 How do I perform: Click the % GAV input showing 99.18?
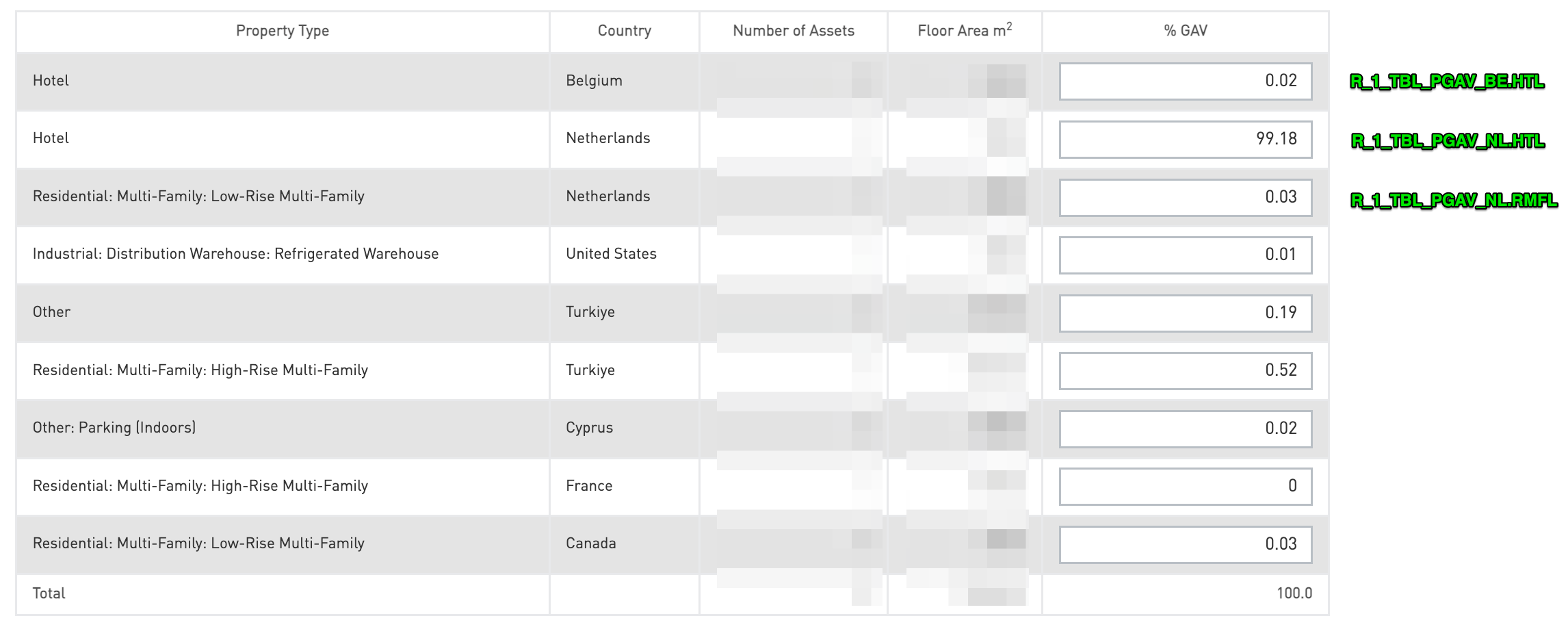pos(1185,139)
